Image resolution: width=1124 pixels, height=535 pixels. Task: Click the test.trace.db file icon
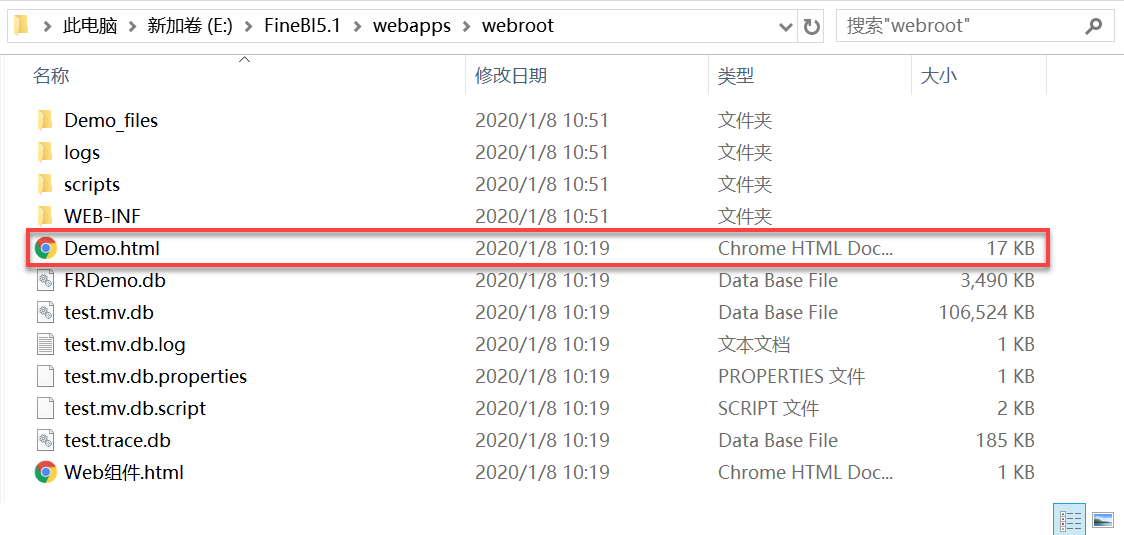click(x=45, y=440)
